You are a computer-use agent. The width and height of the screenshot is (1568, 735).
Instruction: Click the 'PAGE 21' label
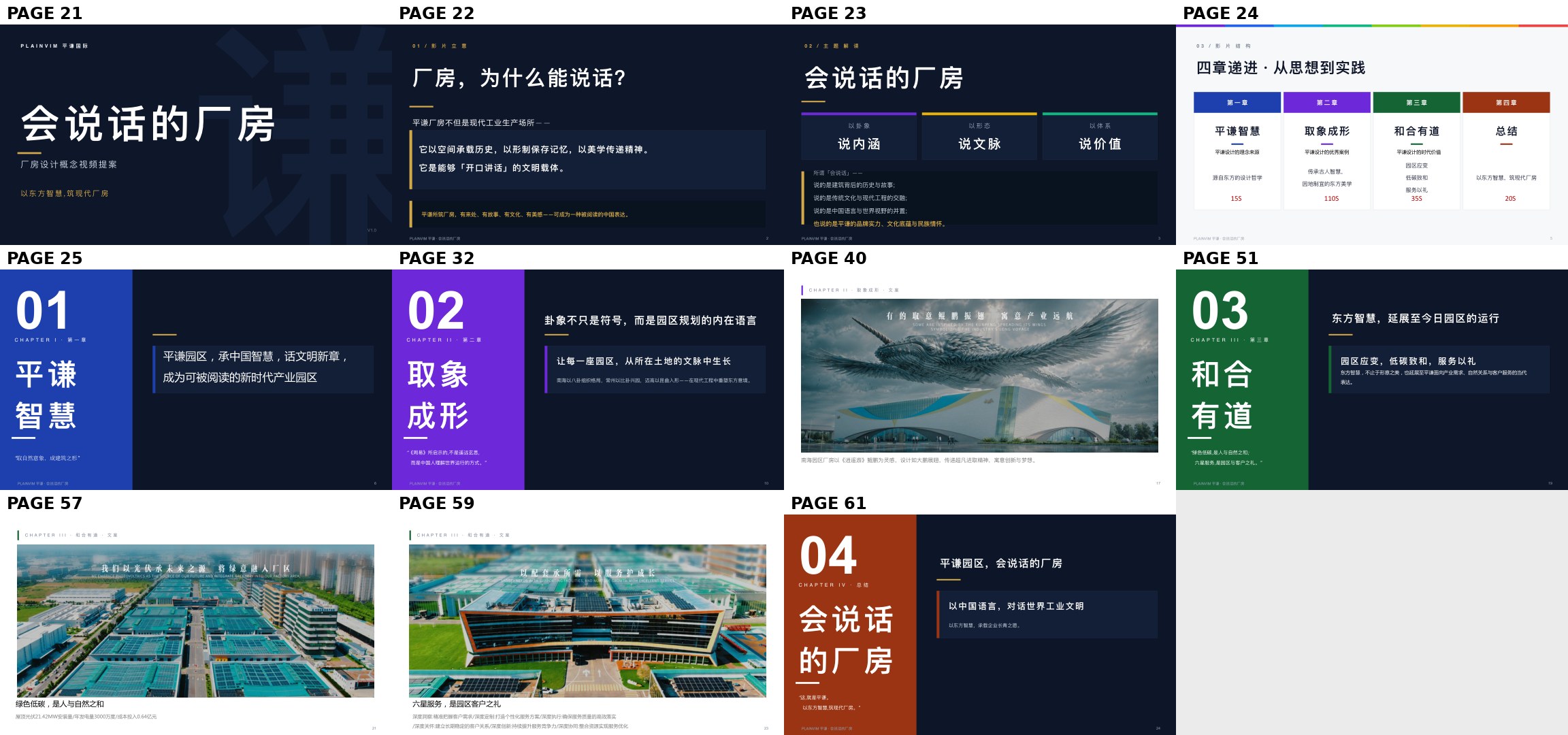(x=45, y=13)
